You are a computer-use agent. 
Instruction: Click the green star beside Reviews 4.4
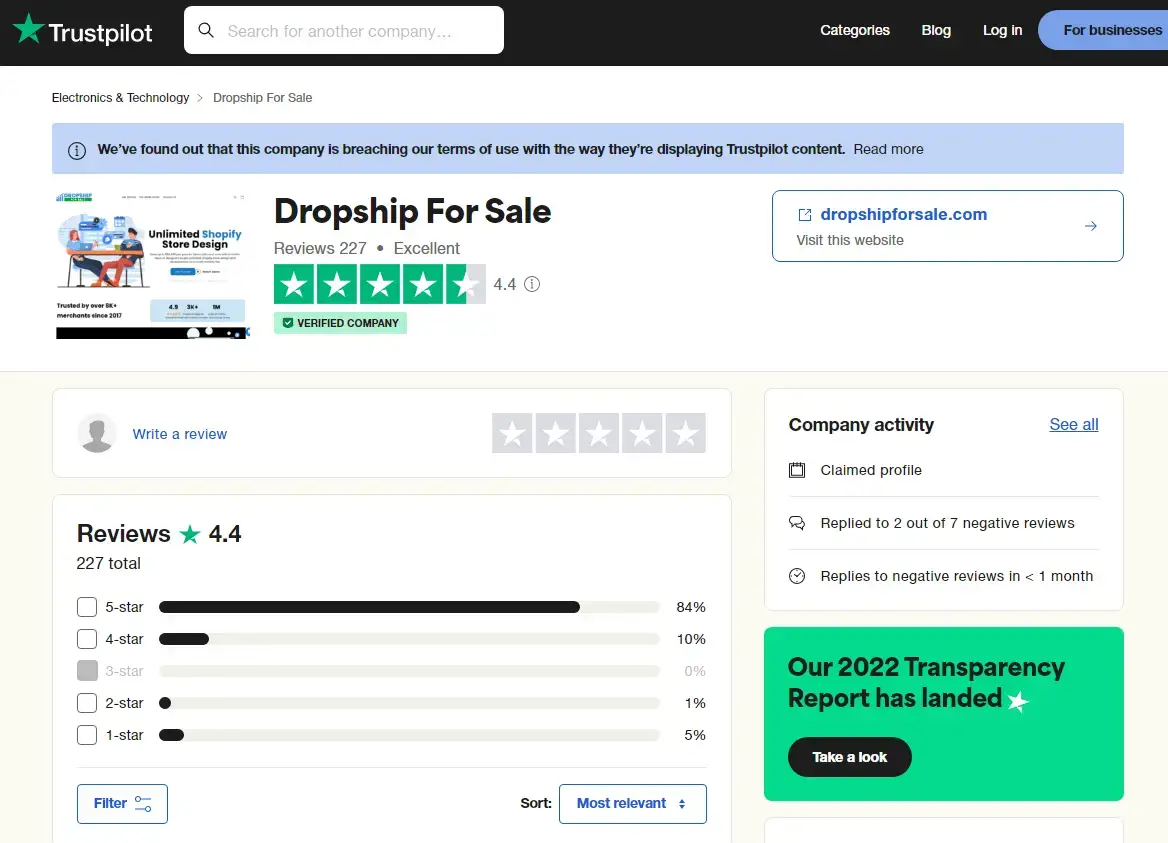coord(190,534)
